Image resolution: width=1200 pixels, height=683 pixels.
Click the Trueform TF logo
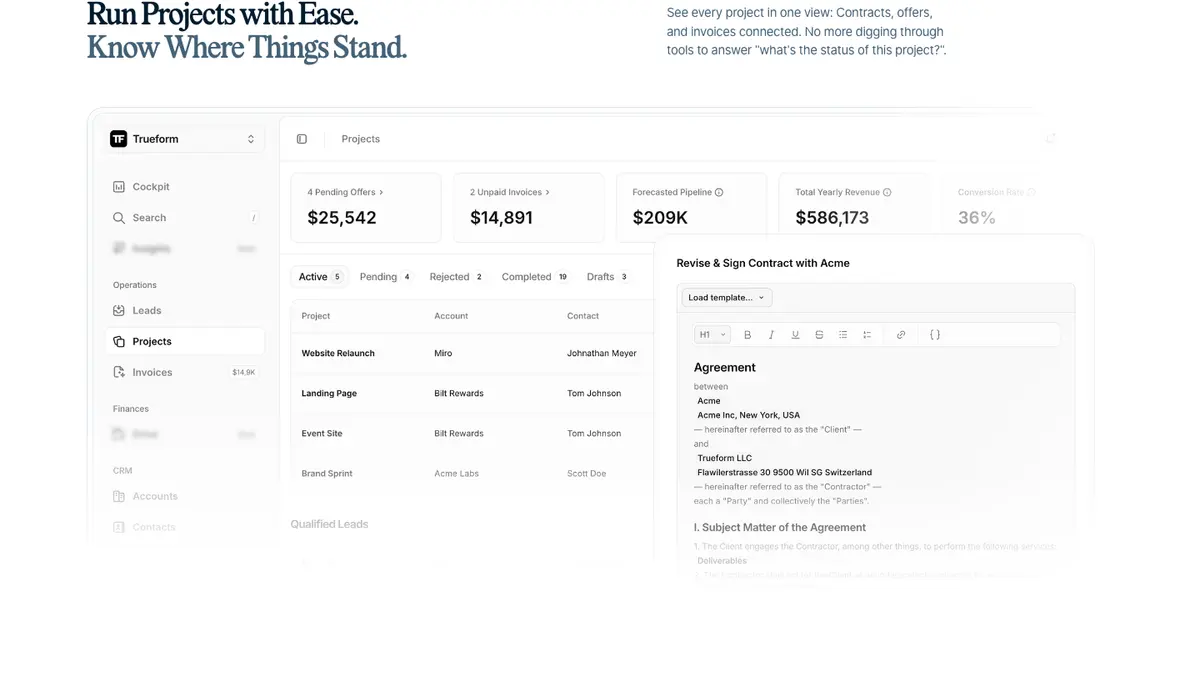click(x=118, y=139)
